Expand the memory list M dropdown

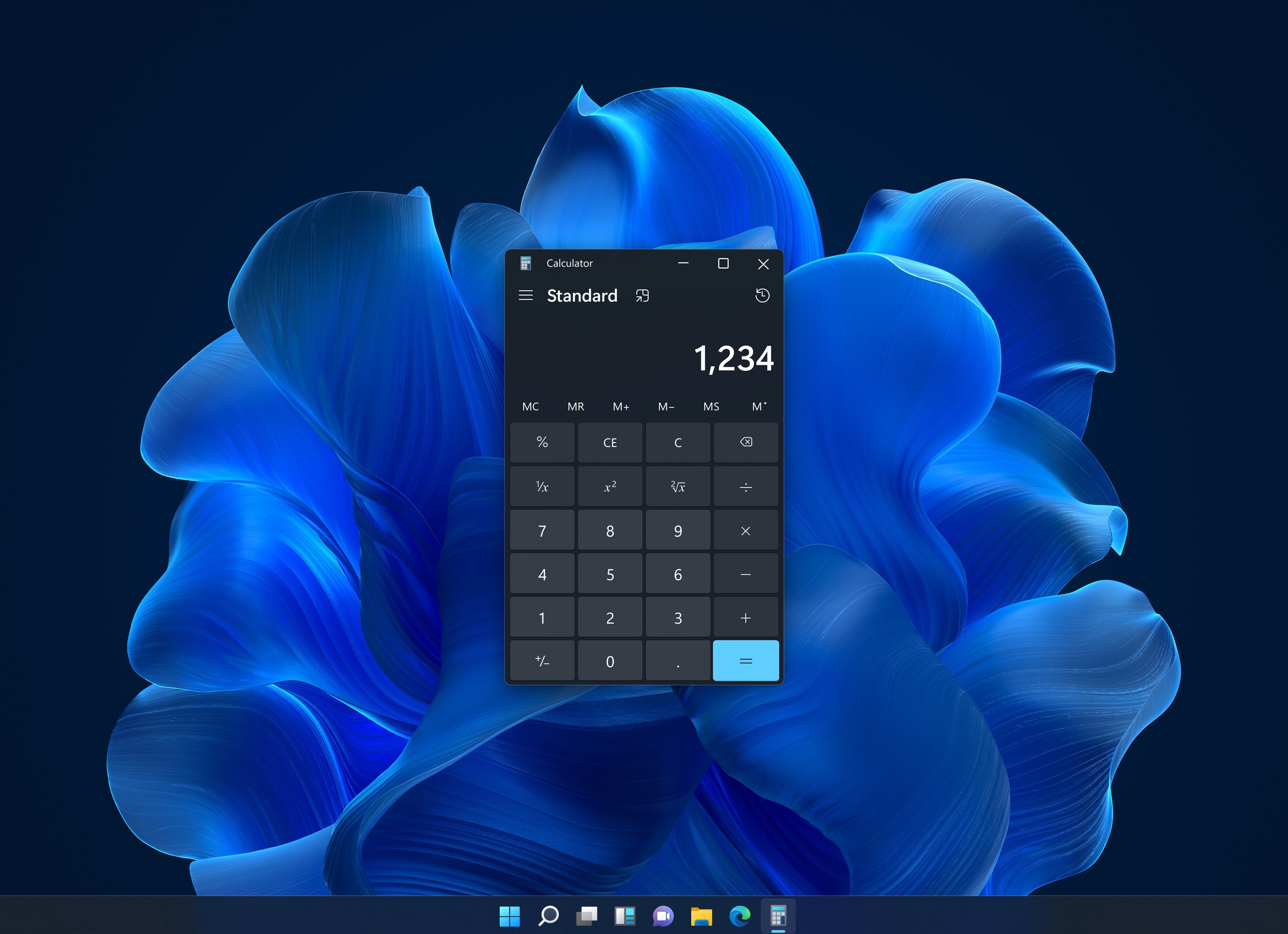758,407
